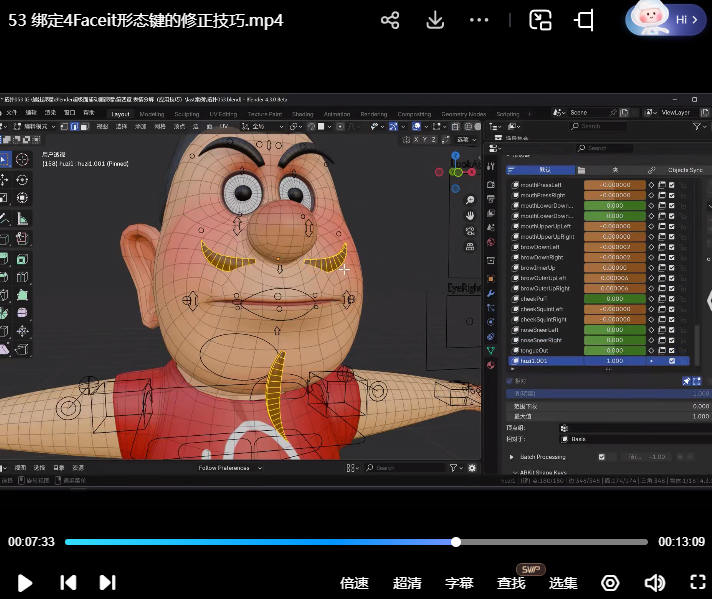
Task: Click the picture-in-picture icon
Action: pos(540,20)
